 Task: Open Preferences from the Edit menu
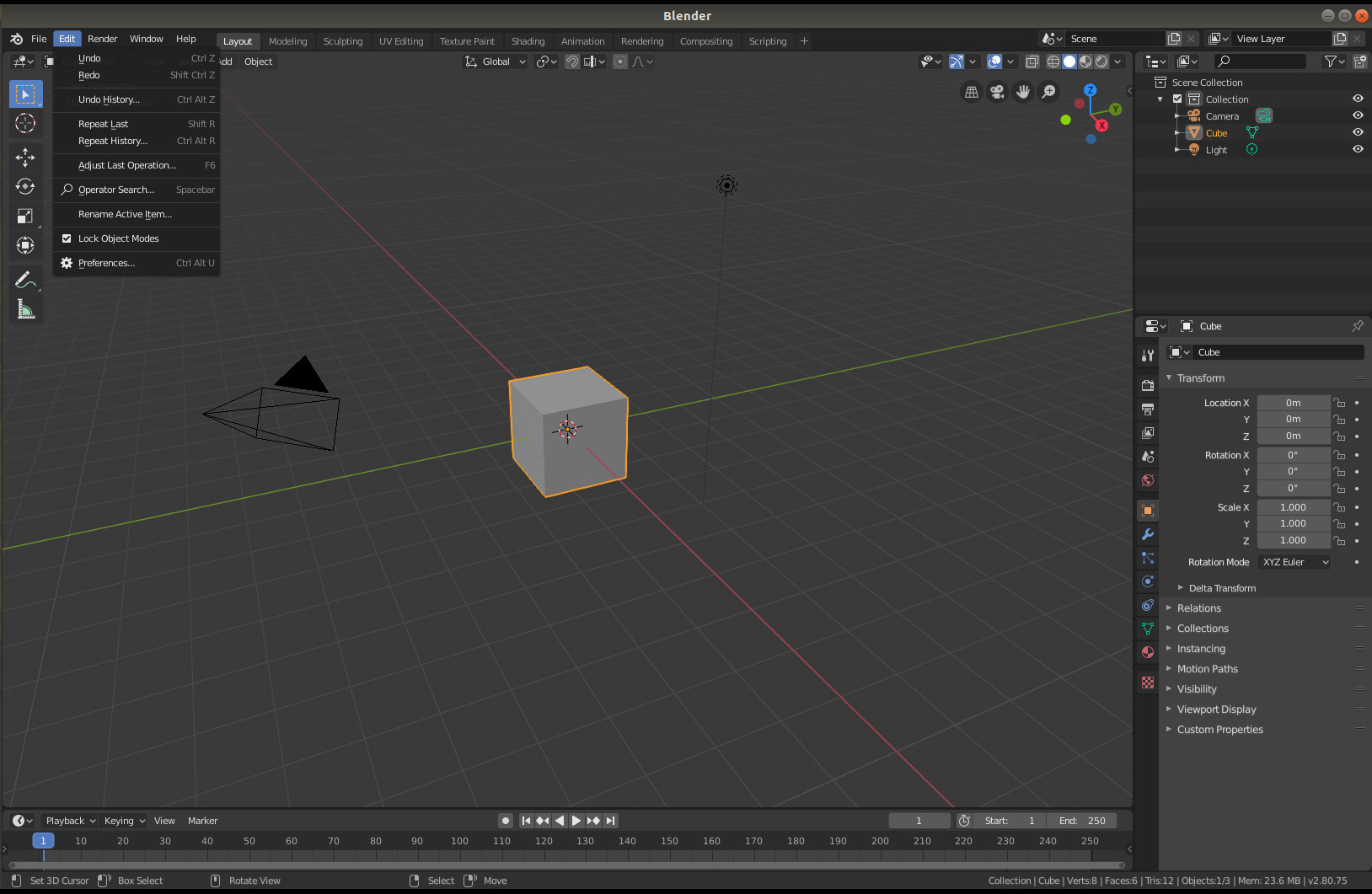[106, 263]
